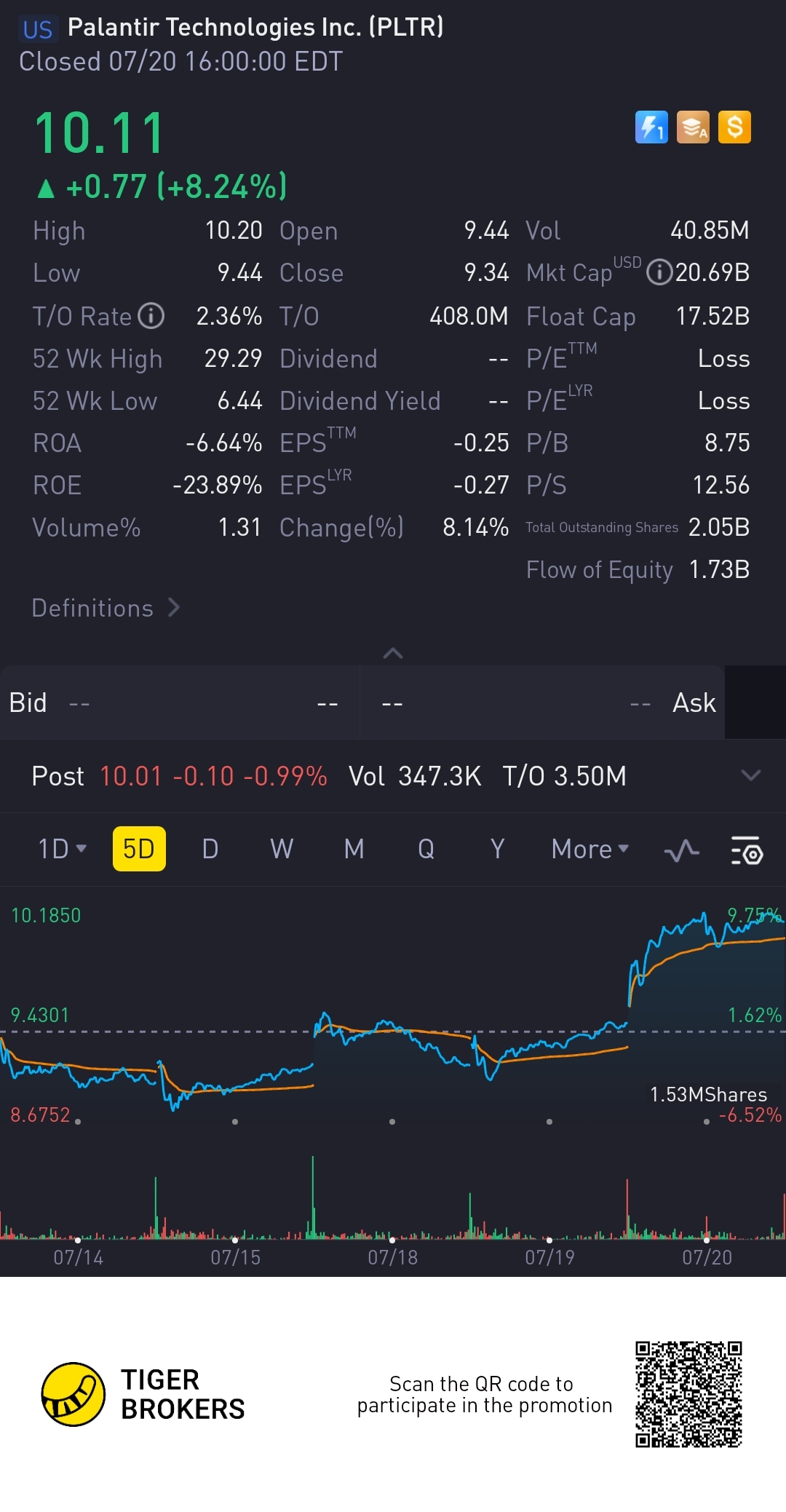Switch to the Y yearly chart tab
786x1512 pixels.
[x=497, y=849]
